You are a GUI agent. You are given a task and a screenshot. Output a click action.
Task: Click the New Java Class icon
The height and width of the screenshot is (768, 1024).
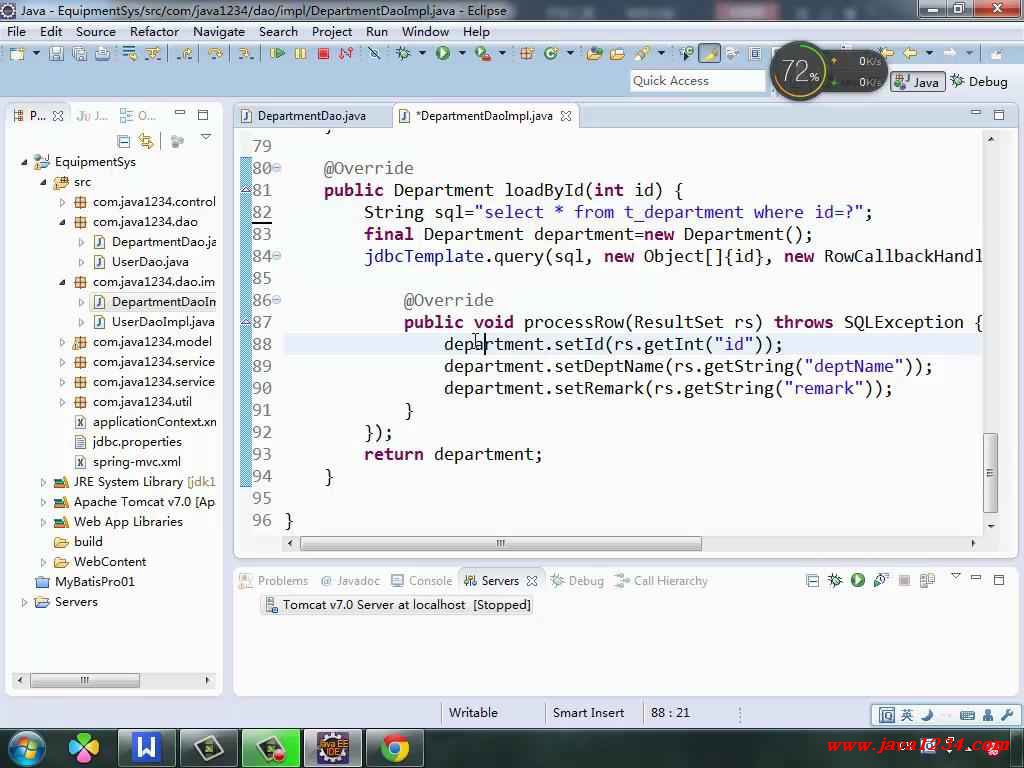(551, 54)
